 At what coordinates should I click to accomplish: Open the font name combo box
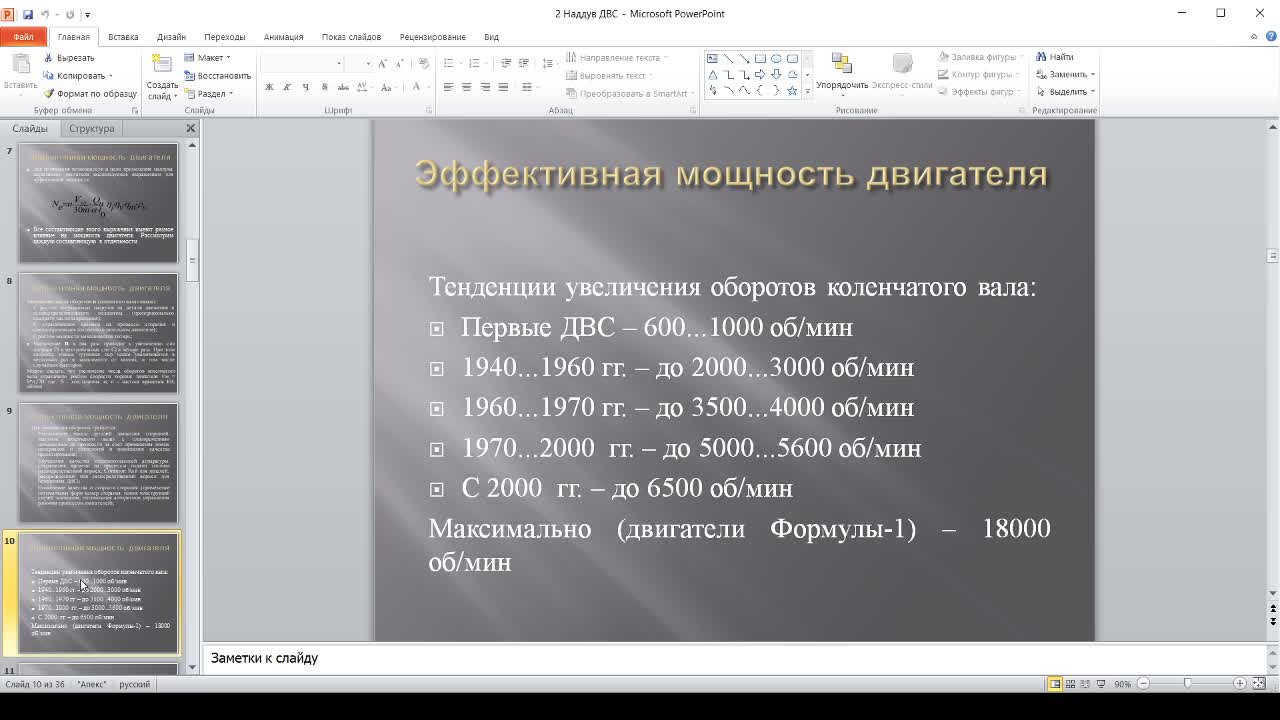pyautogui.click(x=302, y=64)
